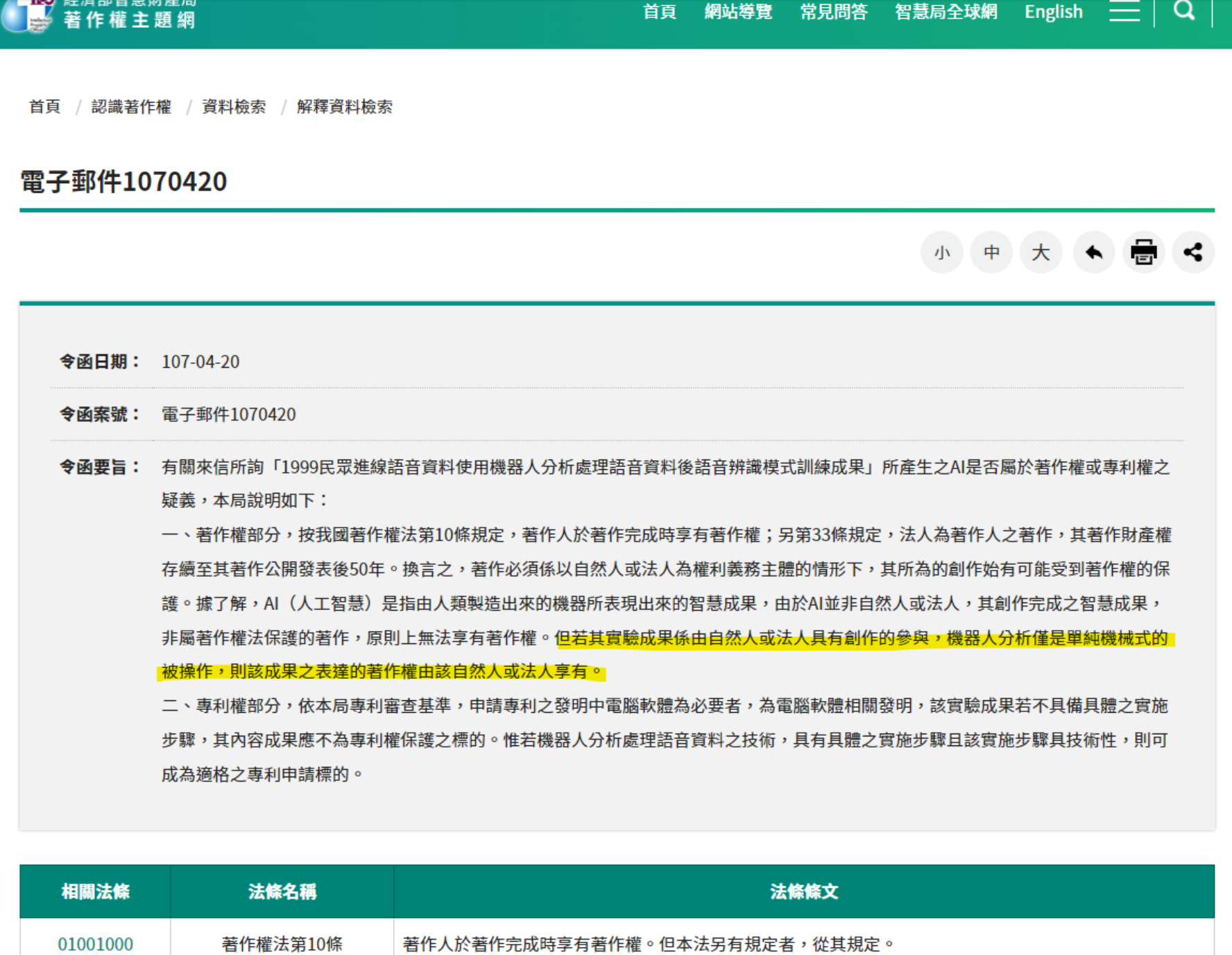The width and height of the screenshot is (1232, 955).
Task: Click the 法條名稱 table column header
Action: 282,892
